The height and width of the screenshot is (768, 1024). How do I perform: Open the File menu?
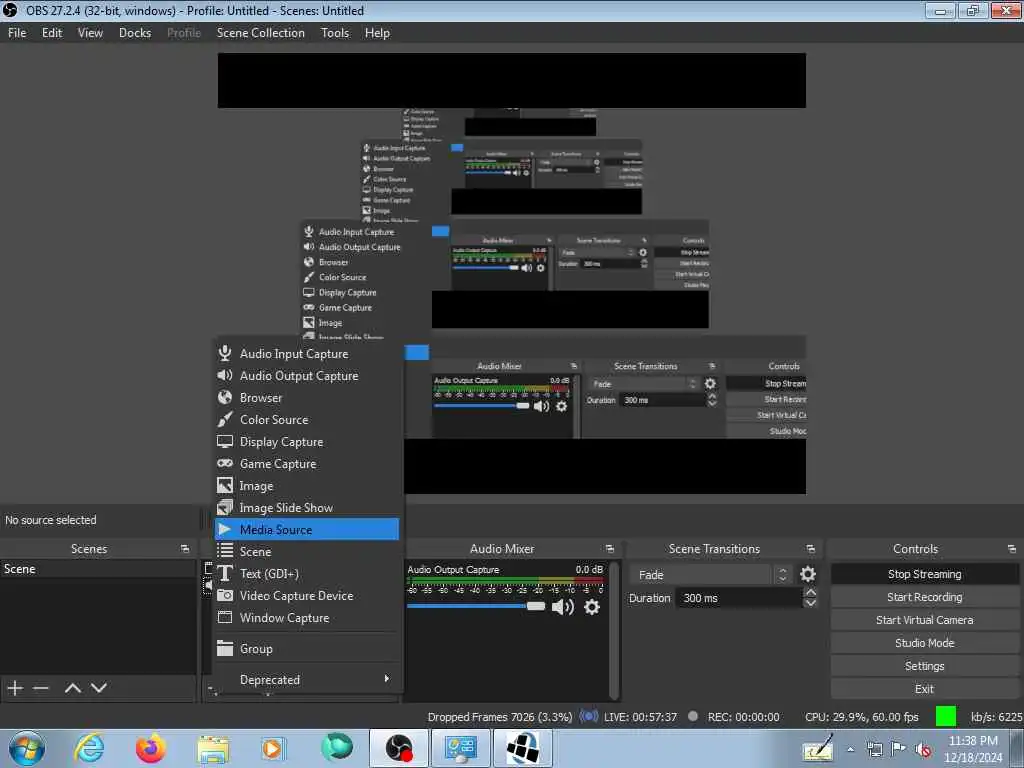17,33
